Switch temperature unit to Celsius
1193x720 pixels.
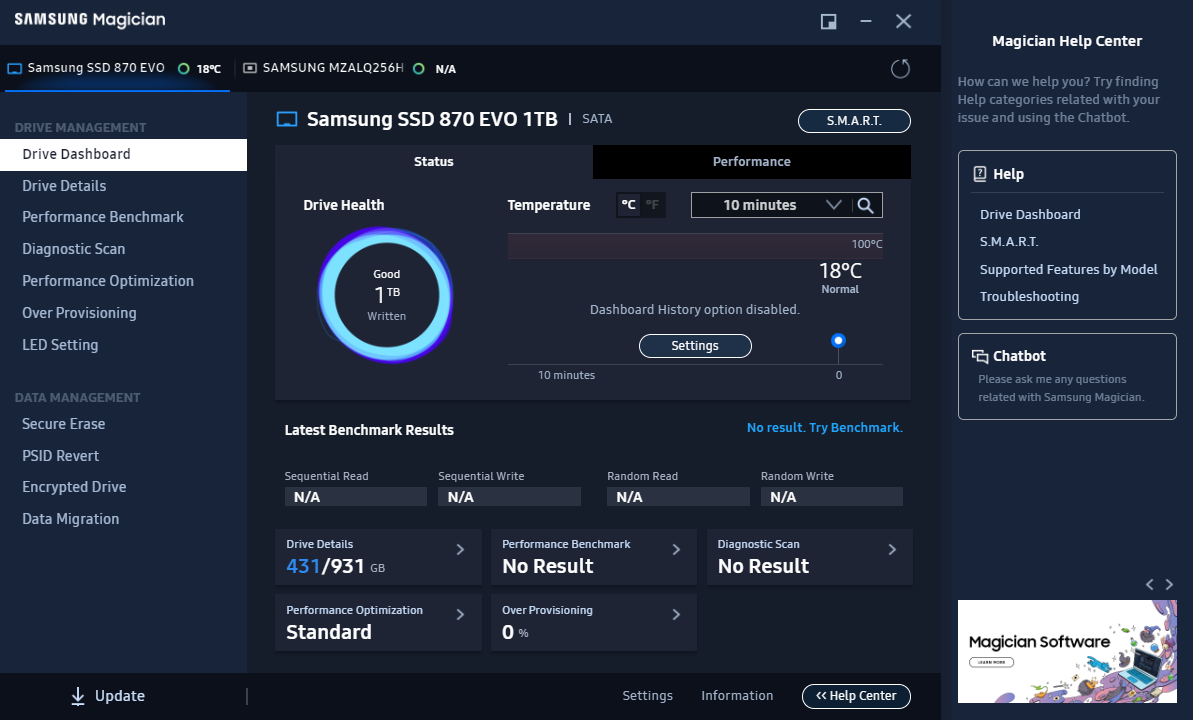click(628, 205)
